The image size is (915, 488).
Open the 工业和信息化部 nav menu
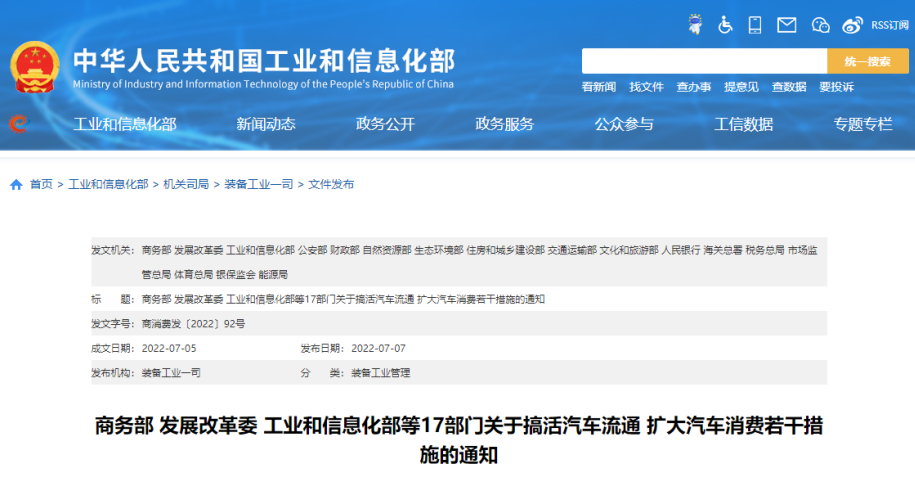click(125, 124)
